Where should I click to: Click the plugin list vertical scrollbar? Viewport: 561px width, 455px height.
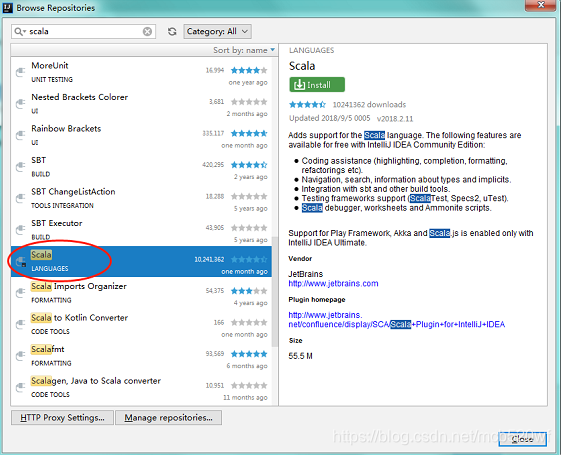(x=275, y=292)
